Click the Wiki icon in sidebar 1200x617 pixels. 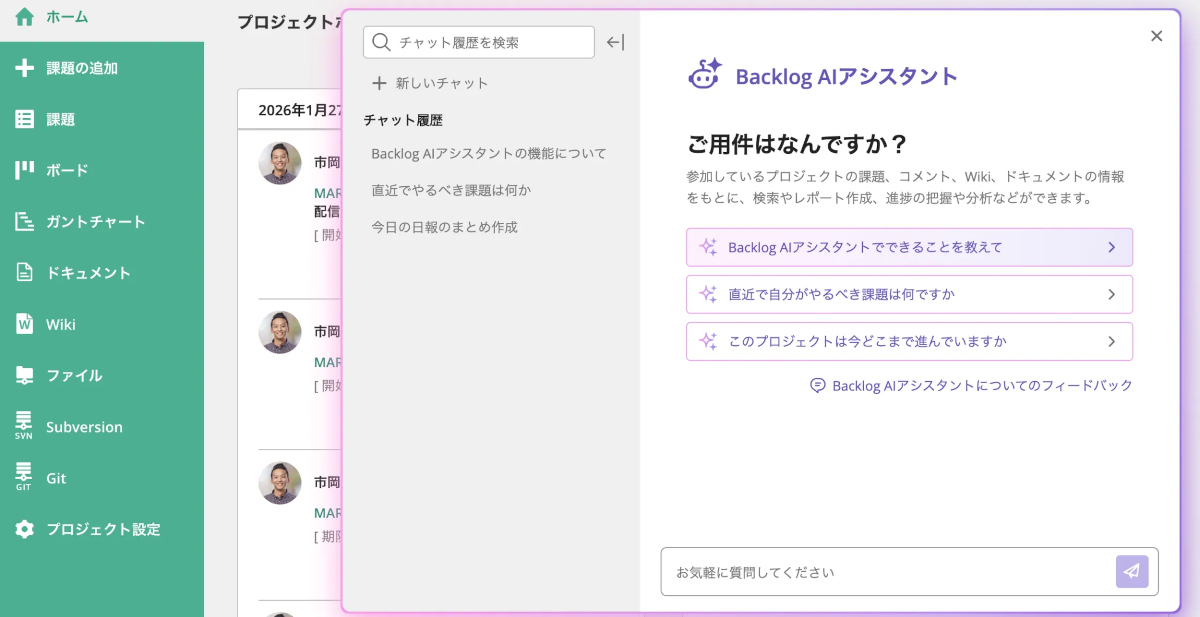click(24, 324)
